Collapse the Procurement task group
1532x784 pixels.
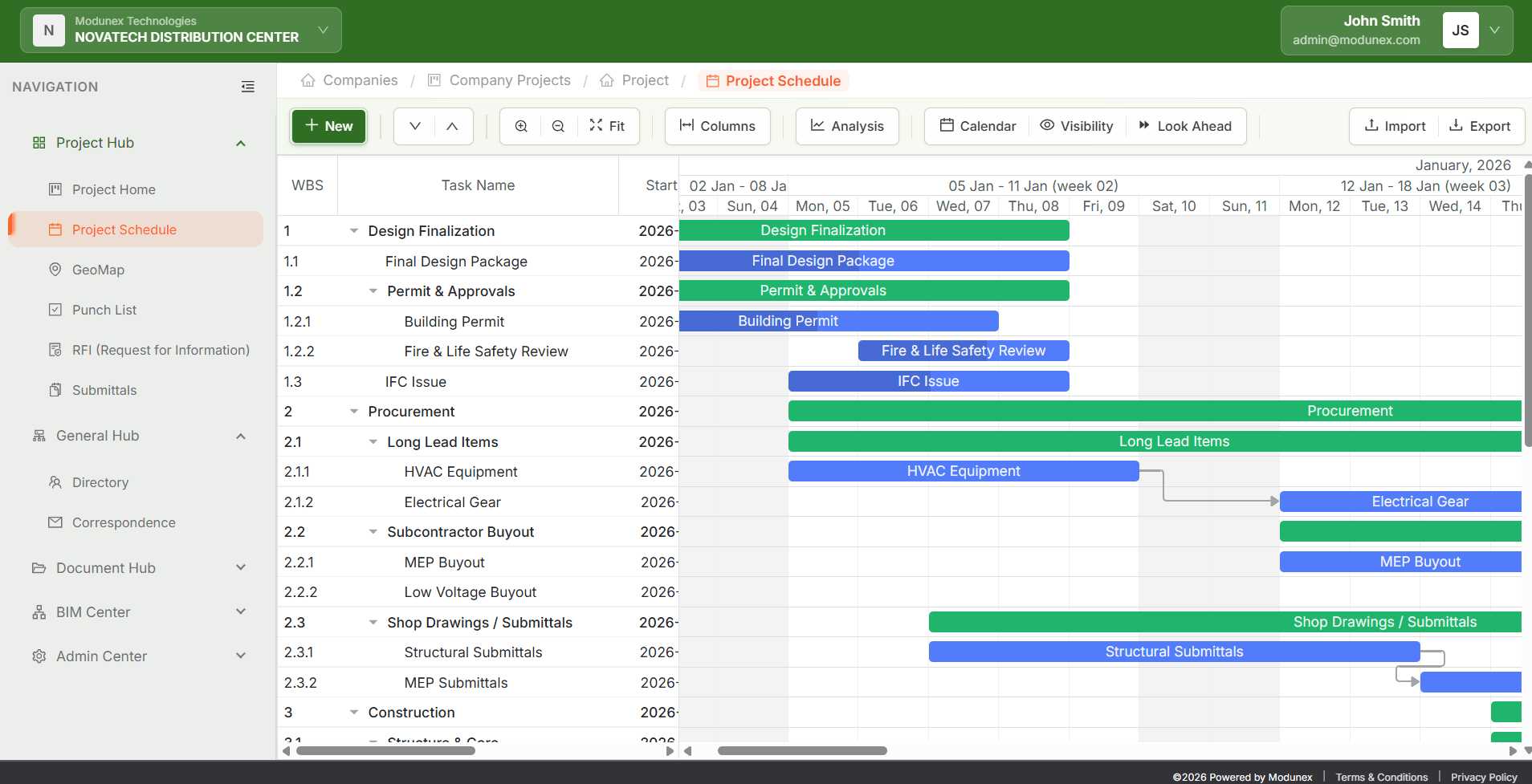[353, 411]
